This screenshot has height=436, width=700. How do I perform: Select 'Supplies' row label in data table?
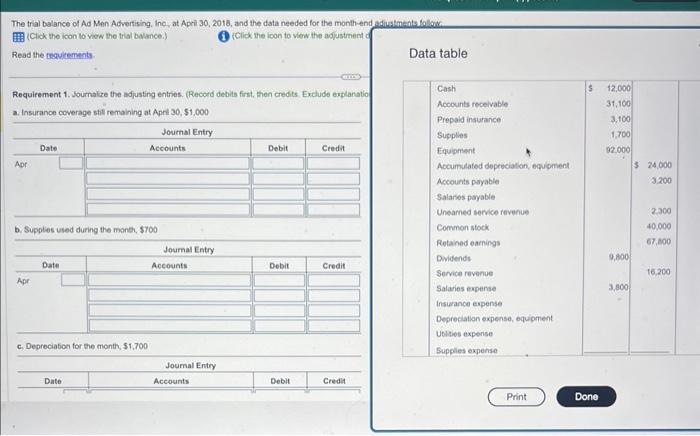point(452,135)
